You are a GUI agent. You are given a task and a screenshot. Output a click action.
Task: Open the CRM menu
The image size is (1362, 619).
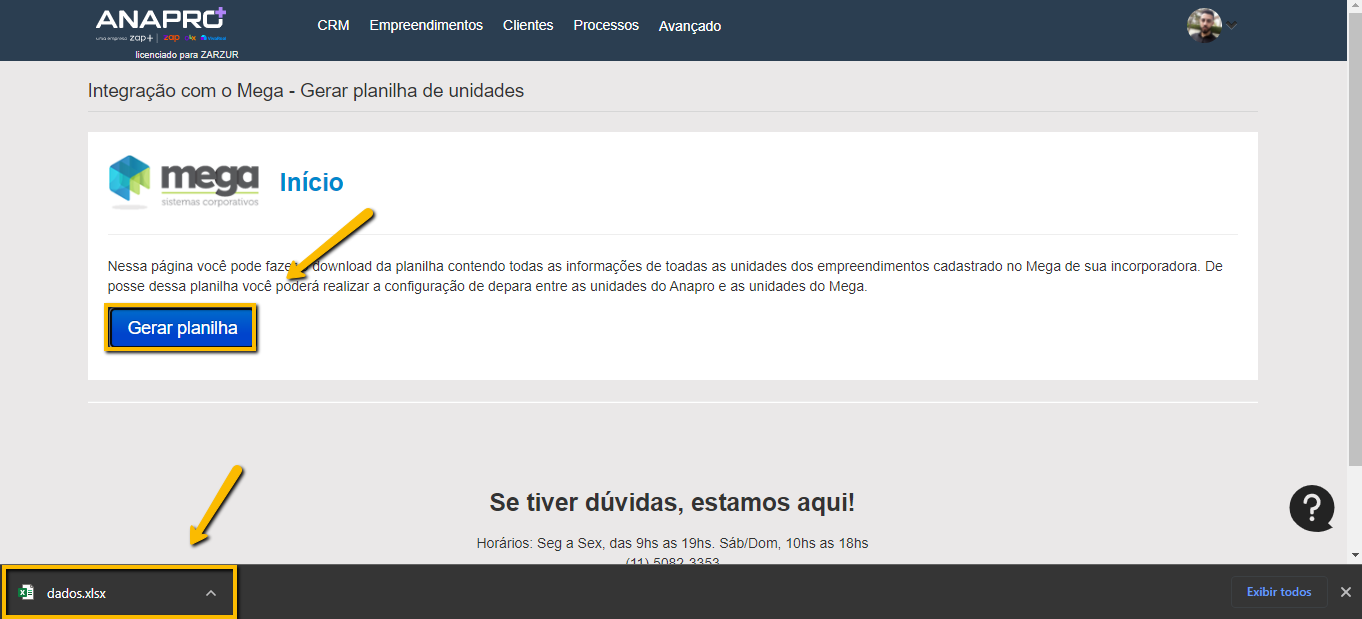[x=333, y=26]
